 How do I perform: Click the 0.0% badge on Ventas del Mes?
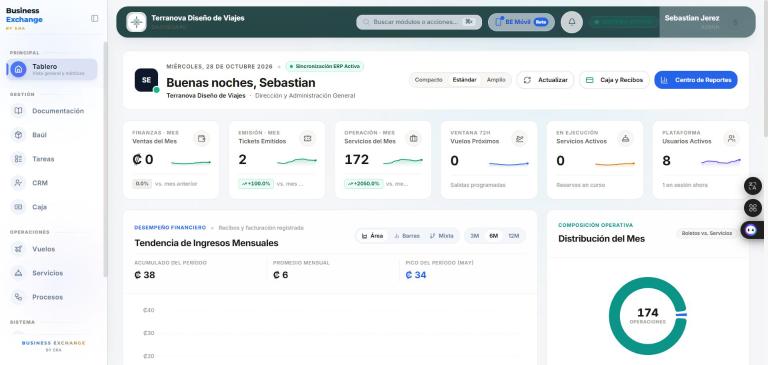tap(142, 184)
